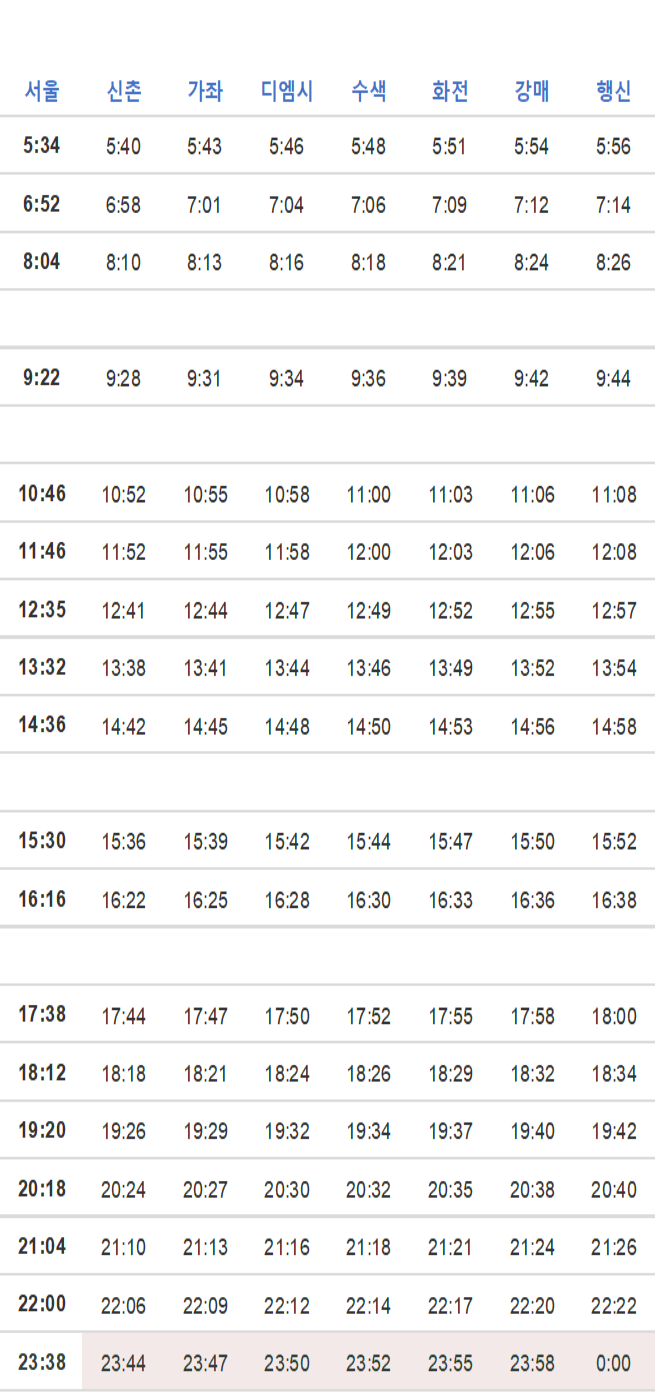Select the 6:52 departure row time

42,204
